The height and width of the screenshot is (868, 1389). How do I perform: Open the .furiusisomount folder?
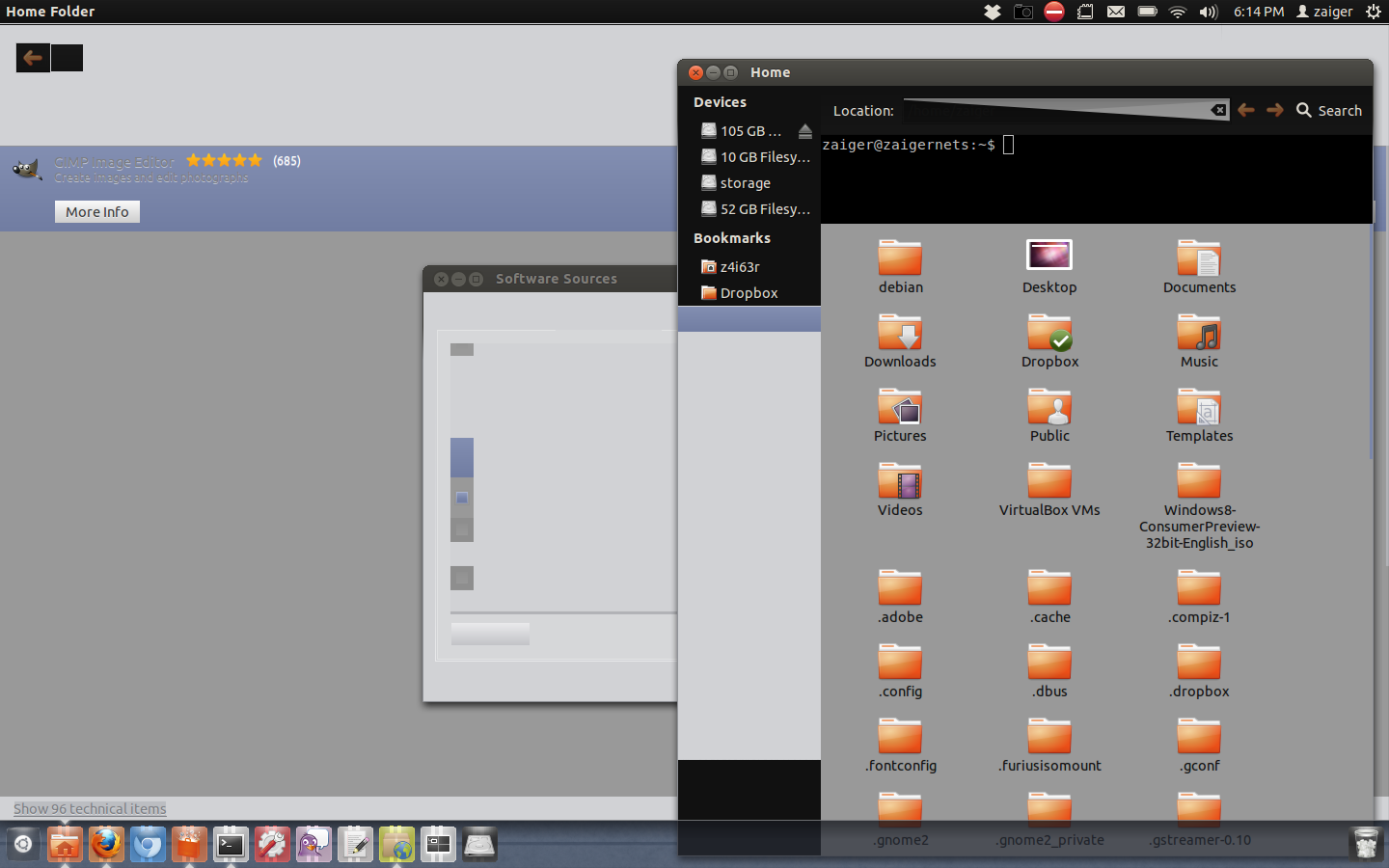(1049, 746)
